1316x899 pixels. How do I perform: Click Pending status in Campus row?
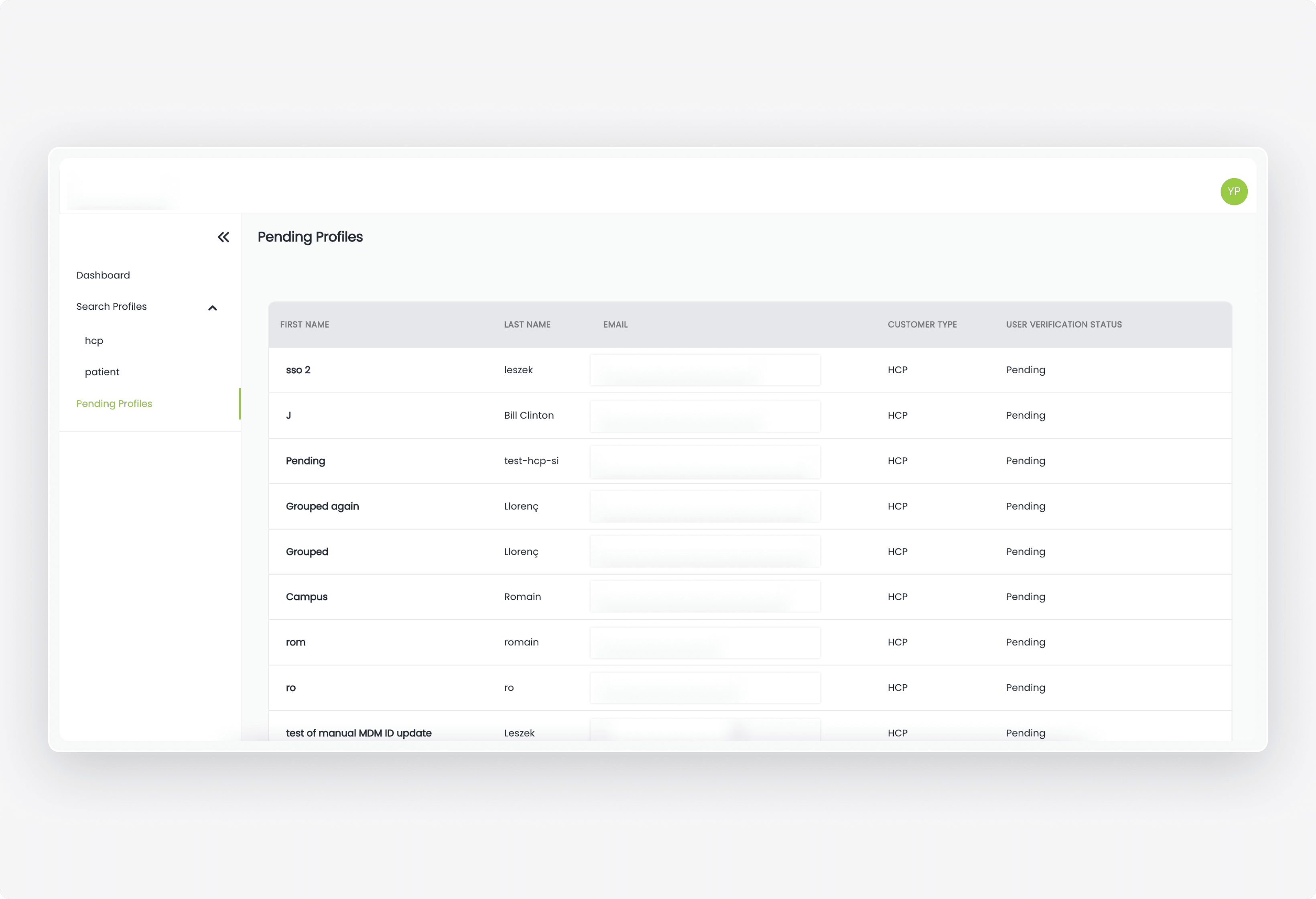pyautogui.click(x=1025, y=597)
